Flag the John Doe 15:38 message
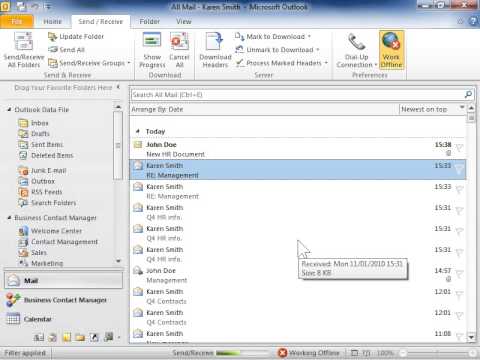The image size is (480, 360). point(459,148)
